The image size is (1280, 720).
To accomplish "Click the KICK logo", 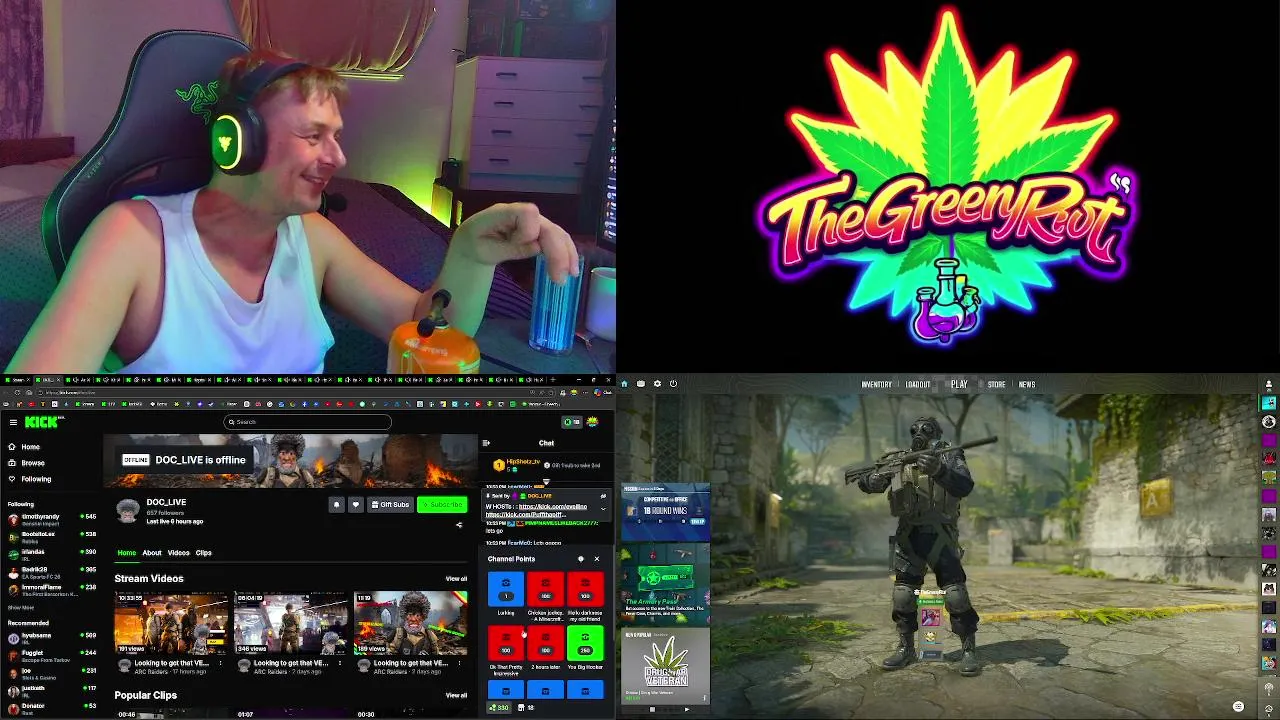I will point(42,422).
